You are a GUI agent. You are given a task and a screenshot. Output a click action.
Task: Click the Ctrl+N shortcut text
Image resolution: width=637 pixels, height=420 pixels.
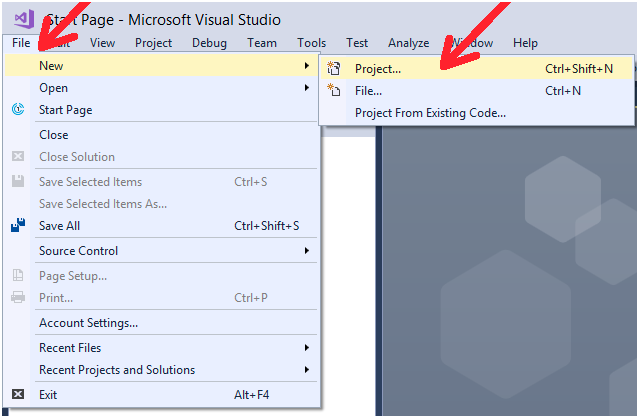tap(563, 91)
